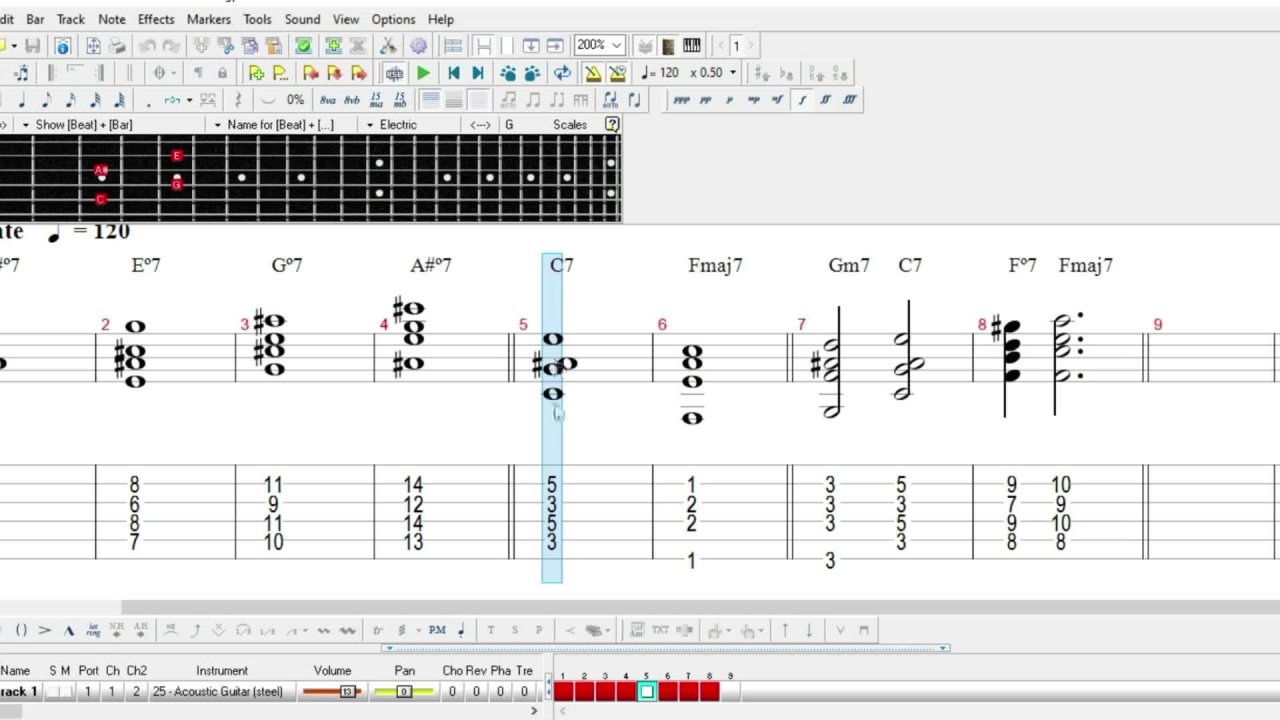The height and width of the screenshot is (720, 1280).
Task: Click the Acoustic Guitar (steel) instrument field
Action: 222,692
